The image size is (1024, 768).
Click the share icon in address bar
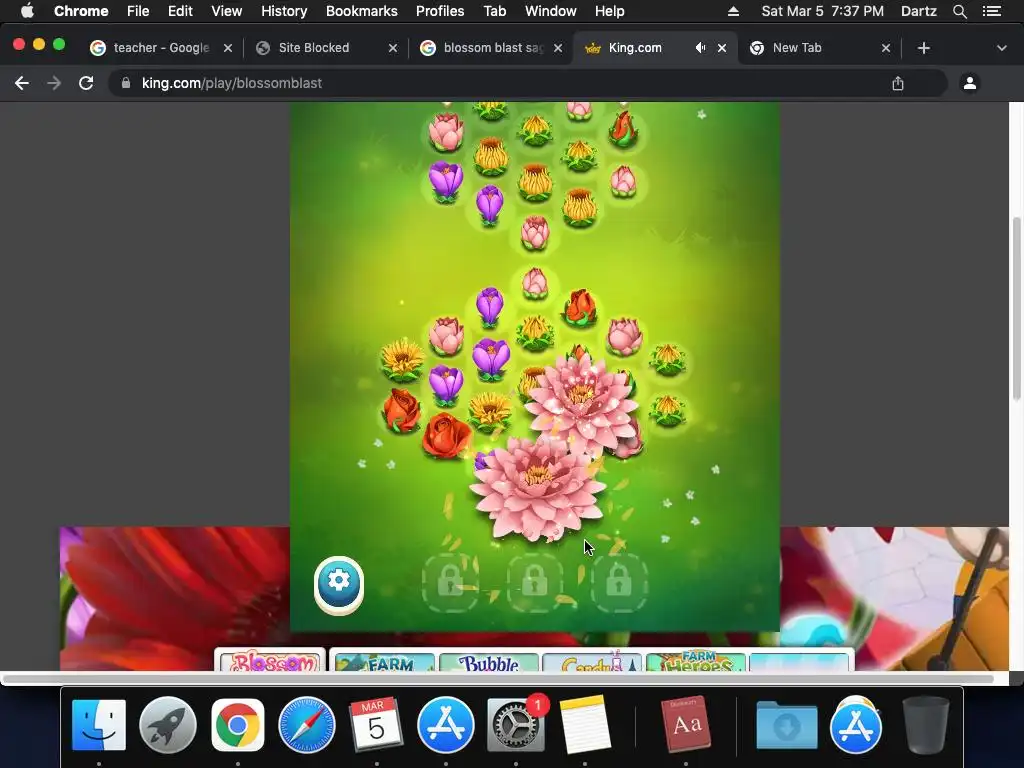[898, 83]
